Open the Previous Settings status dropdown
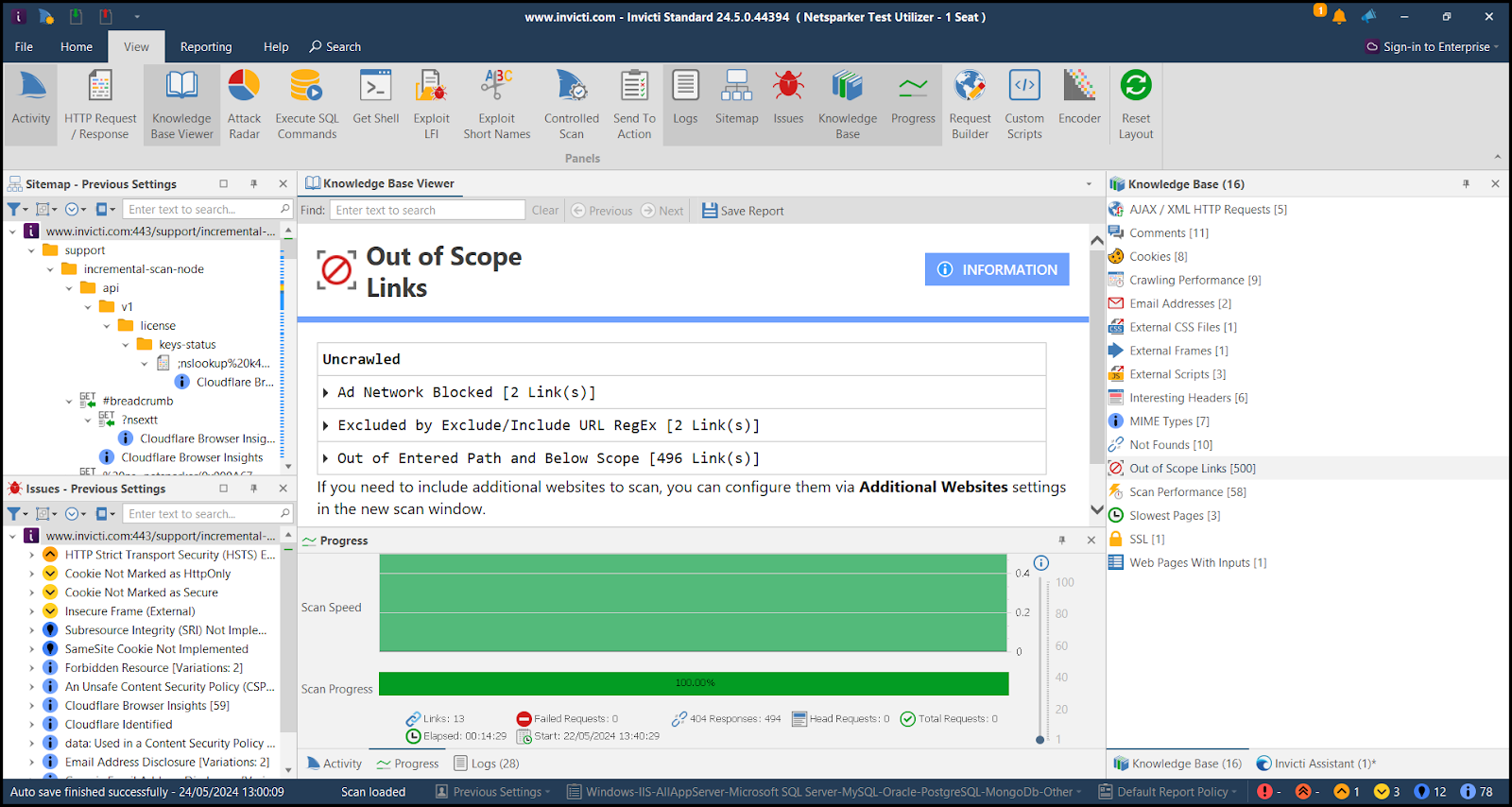 (491, 792)
